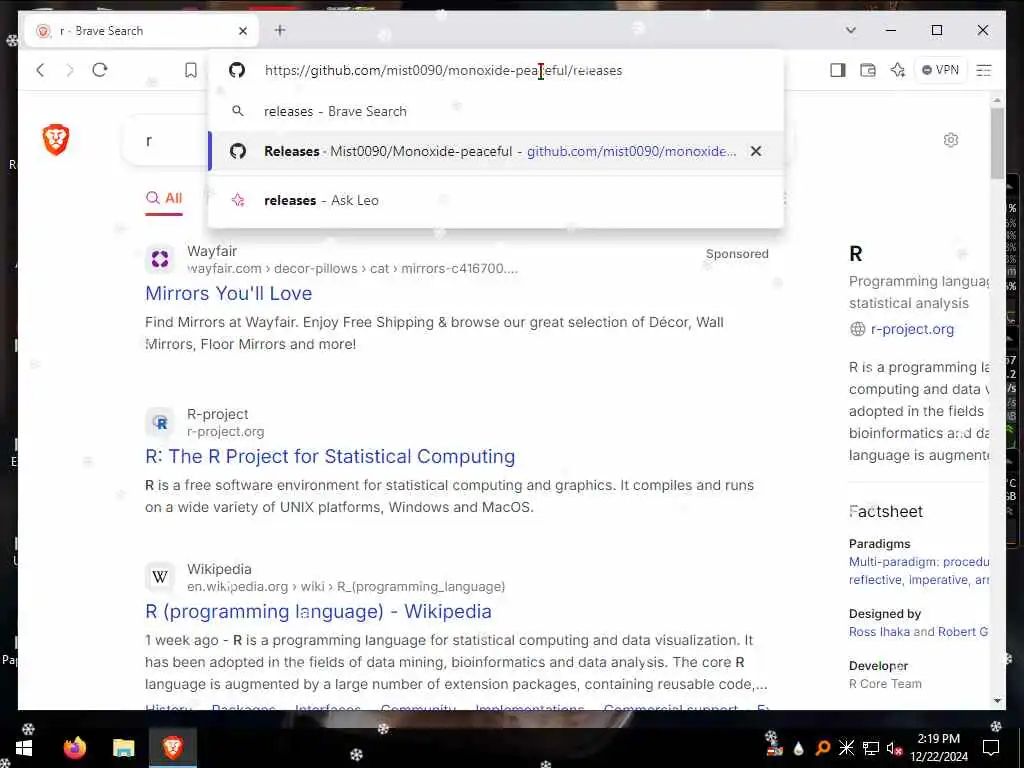Image resolution: width=1024 pixels, height=768 pixels.
Task: Click the Brave search query box
Action: click(x=167, y=141)
